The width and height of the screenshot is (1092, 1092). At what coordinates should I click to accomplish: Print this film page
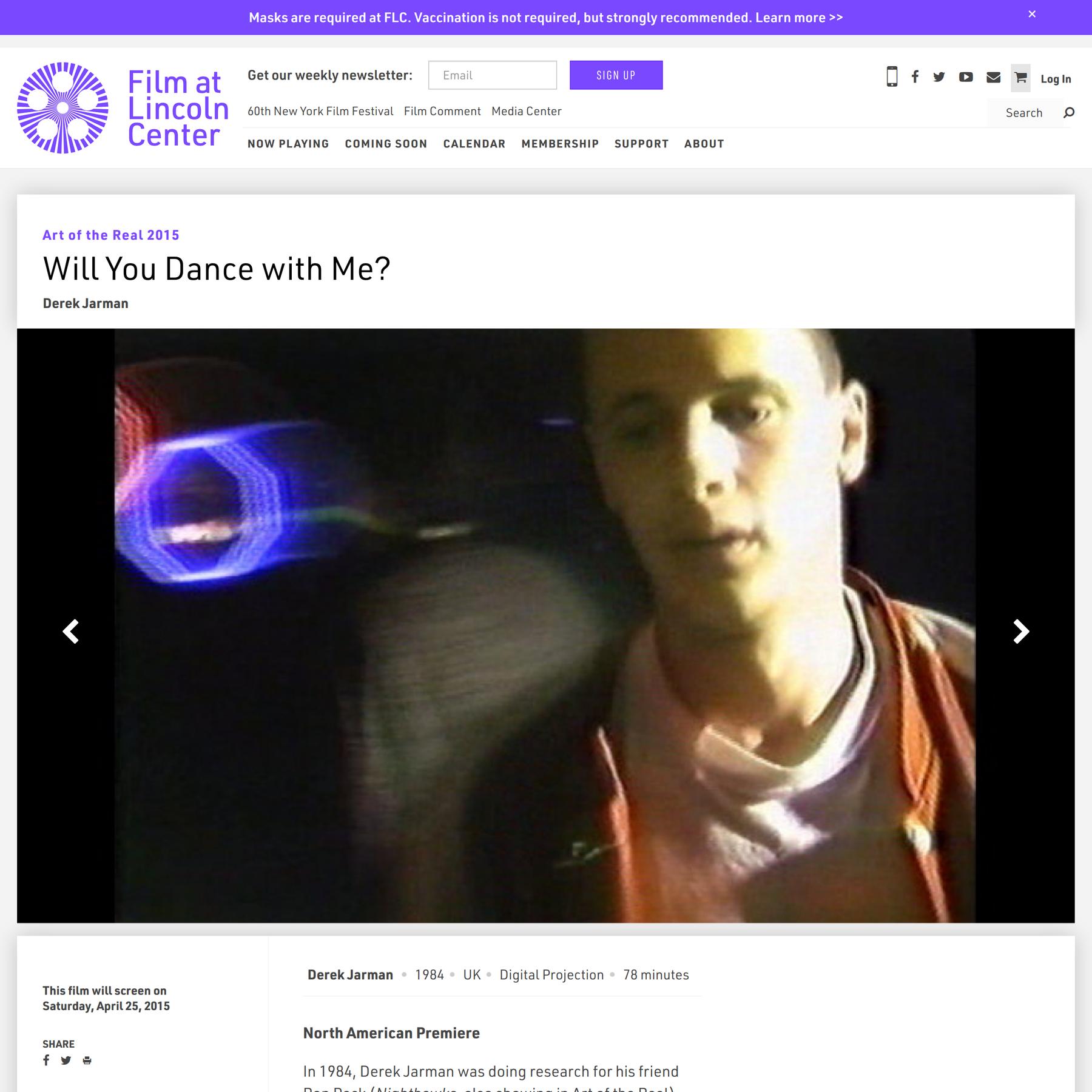click(x=87, y=1060)
